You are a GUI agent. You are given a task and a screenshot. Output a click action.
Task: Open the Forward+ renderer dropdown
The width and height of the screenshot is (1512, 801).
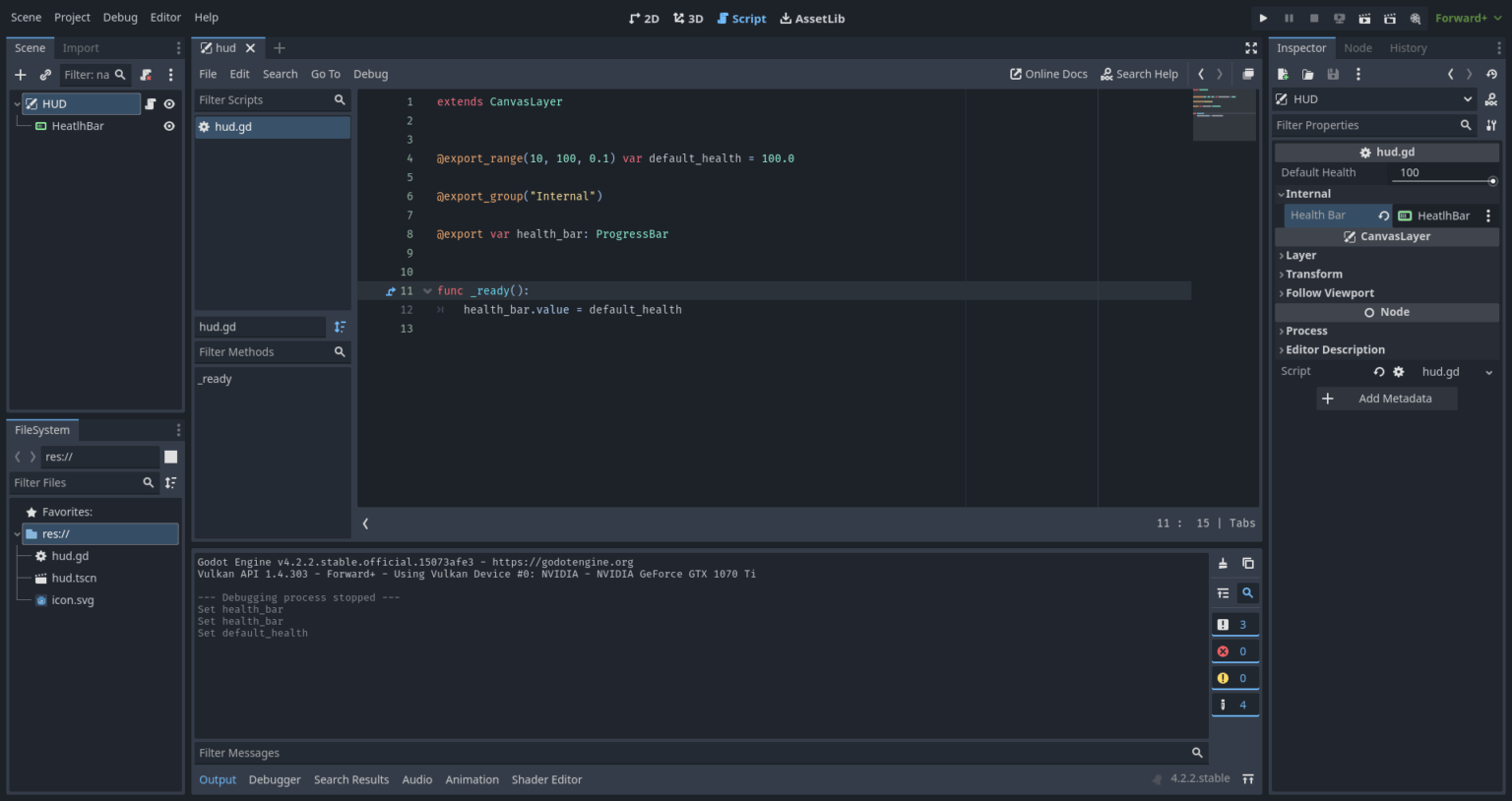pyautogui.click(x=1468, y=19)
